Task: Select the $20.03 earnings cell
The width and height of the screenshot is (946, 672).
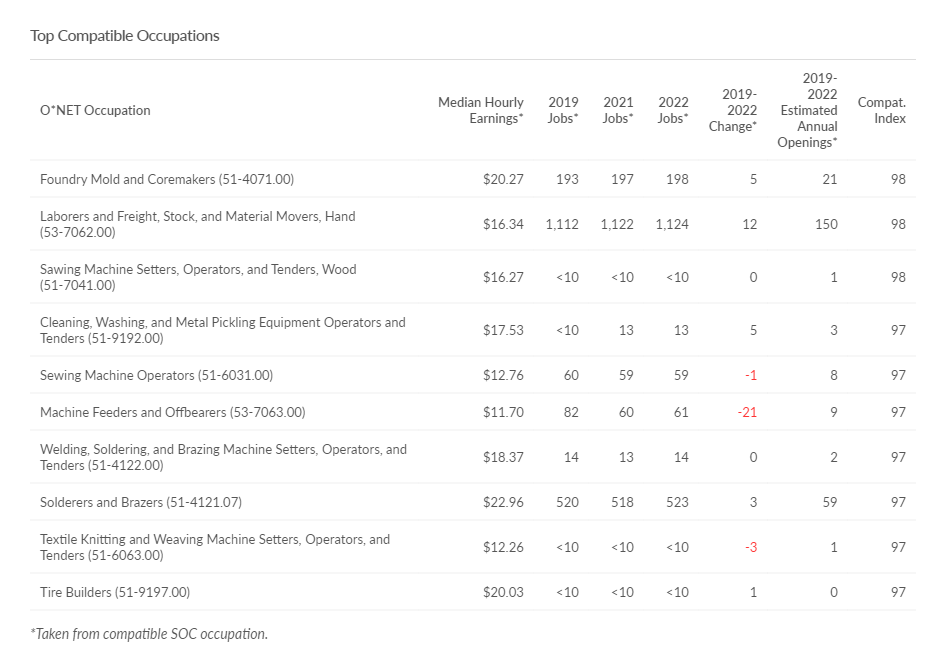Action: tap(503, 592)
